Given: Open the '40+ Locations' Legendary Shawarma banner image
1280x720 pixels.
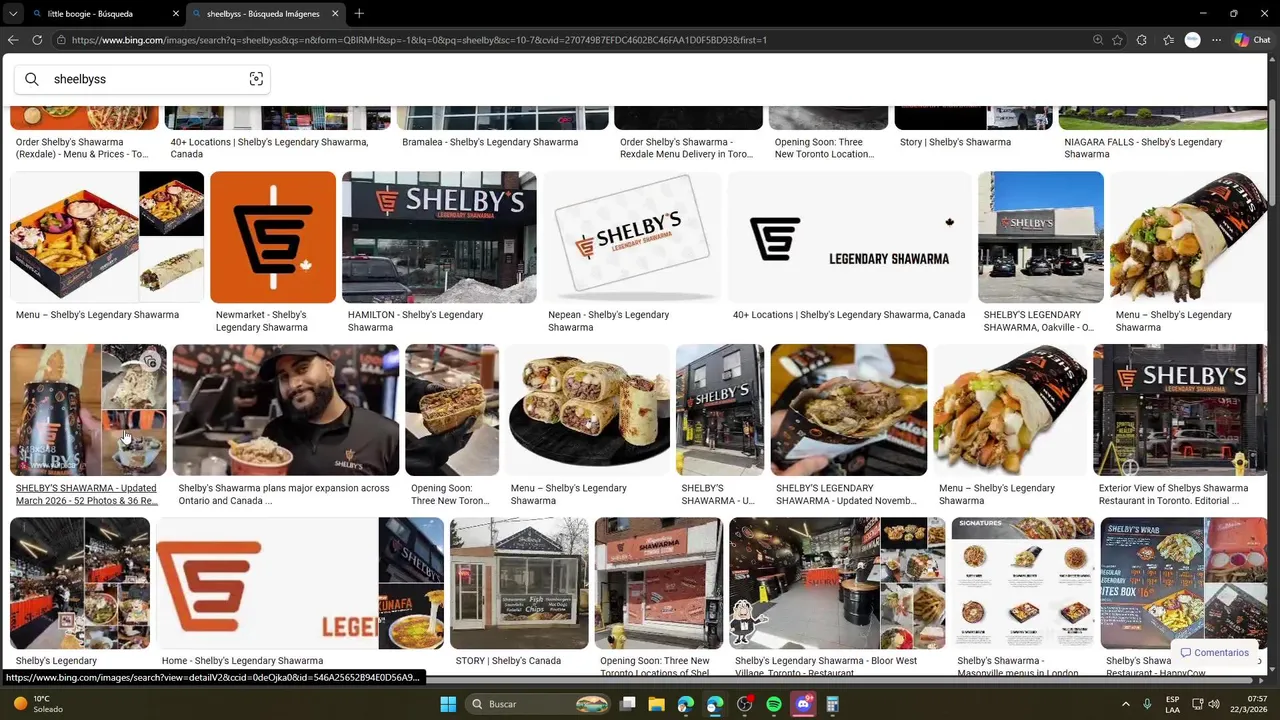Looking at the screenshot, I should click(849, 237).
